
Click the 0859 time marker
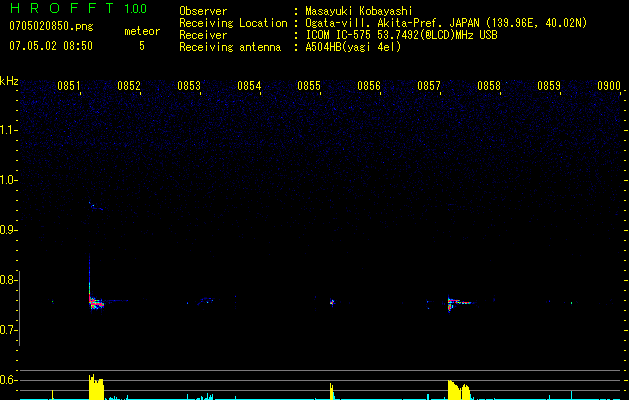(549, 86)
